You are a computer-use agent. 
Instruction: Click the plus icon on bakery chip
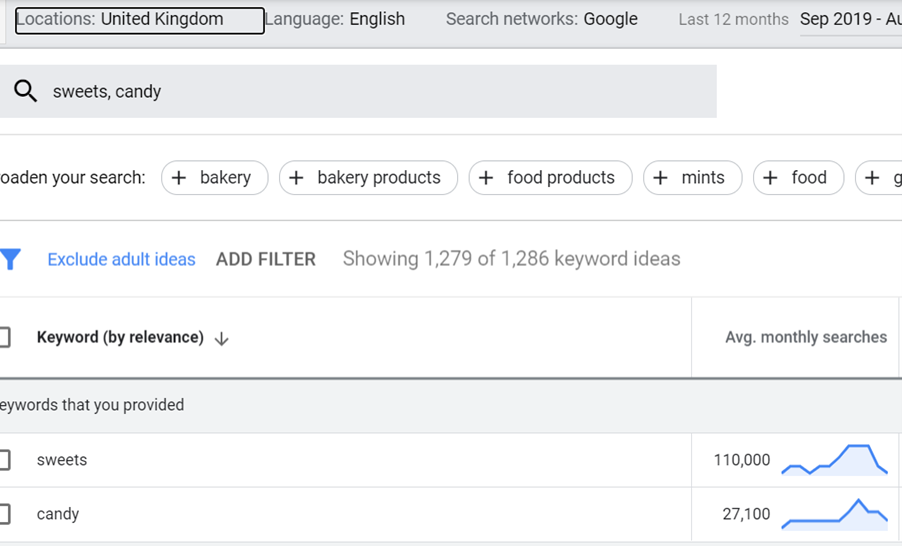pos(179,178)
